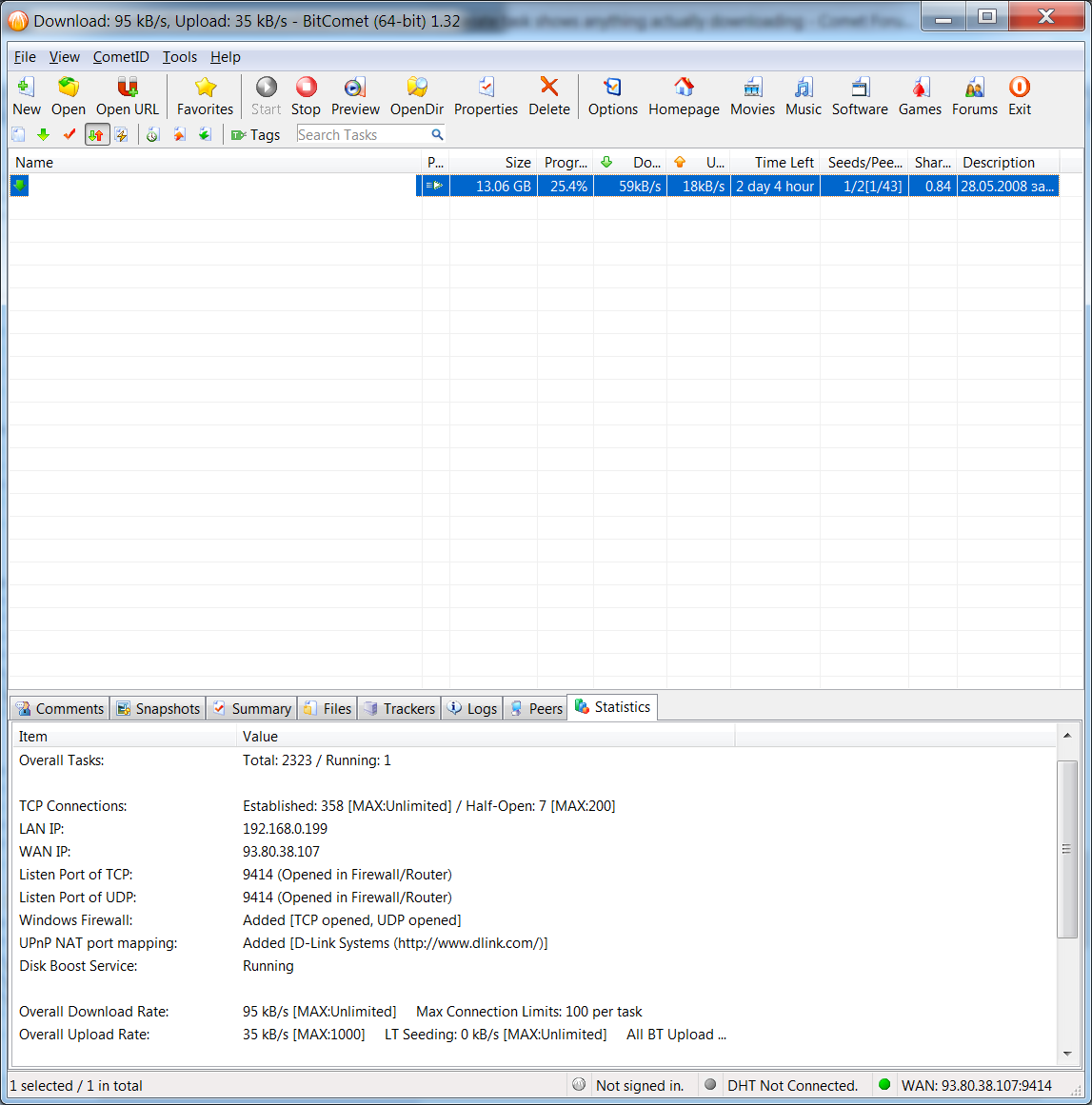
Task: Open the Music section
Action: [x=804, y=96]
